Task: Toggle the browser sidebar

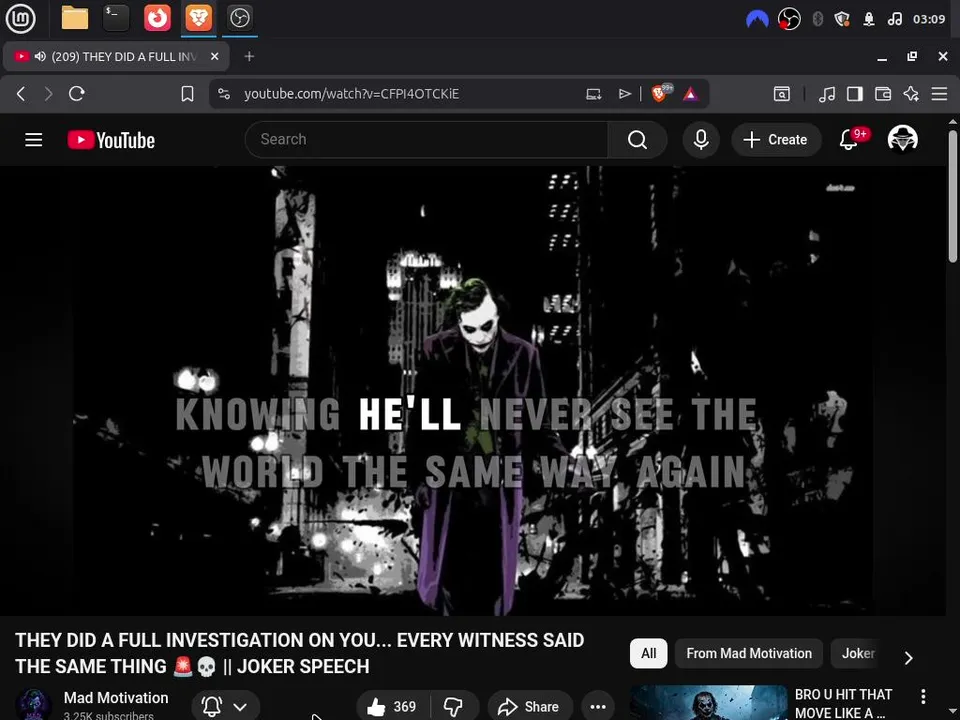Action: click(x=855, y=94)
